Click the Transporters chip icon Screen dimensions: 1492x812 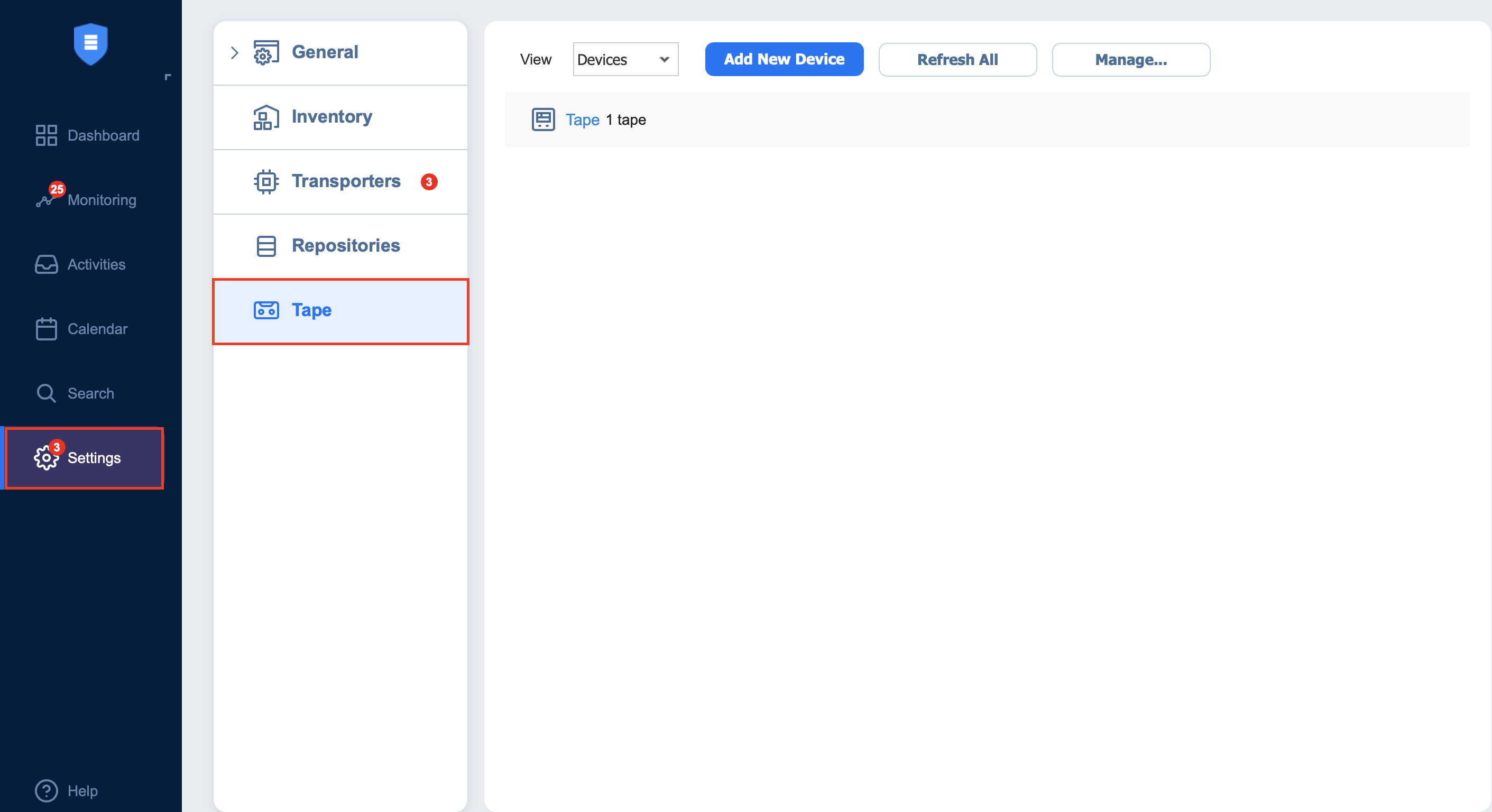266,182
